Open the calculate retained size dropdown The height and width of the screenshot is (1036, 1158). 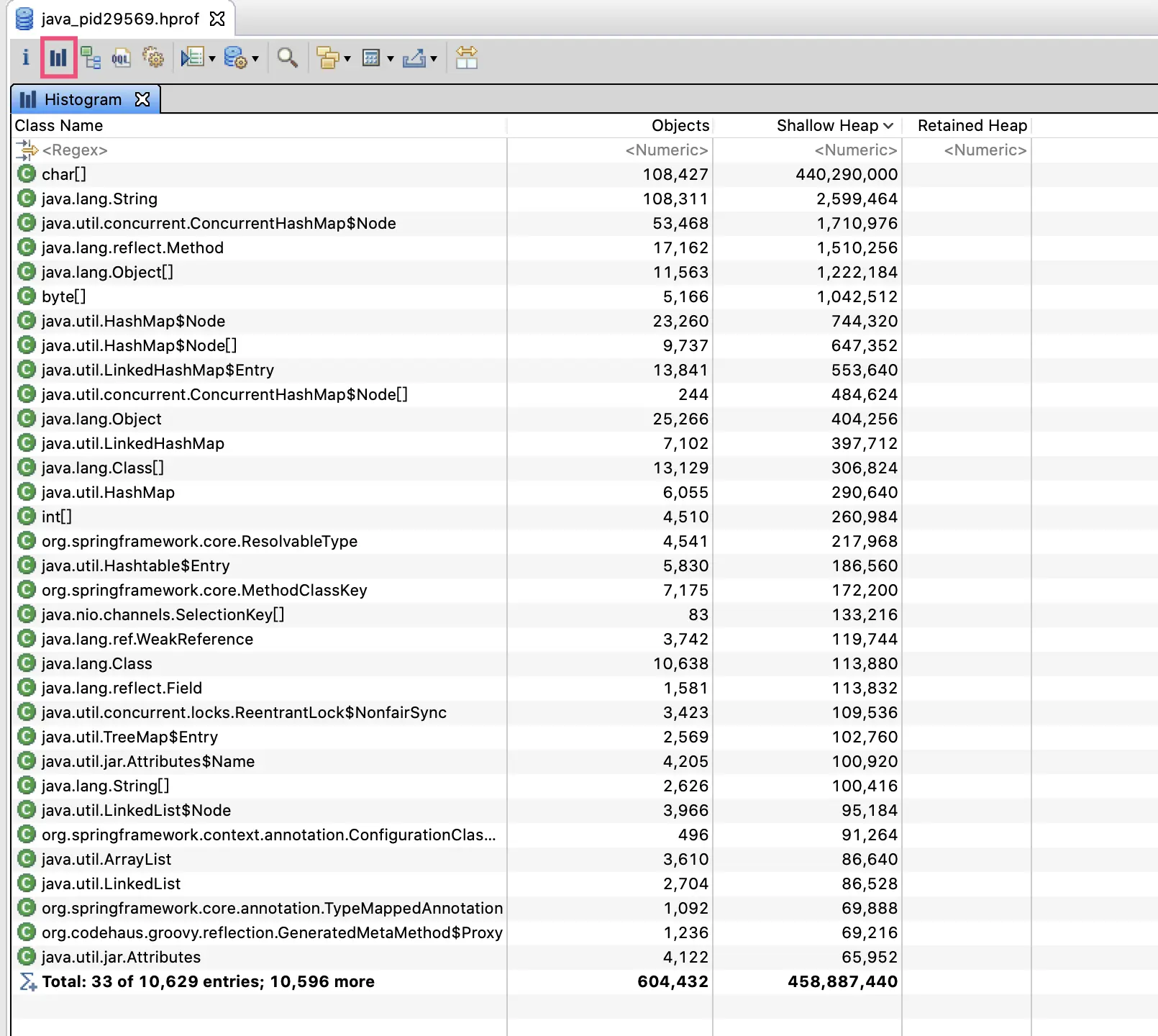click(x=377, y=58)
